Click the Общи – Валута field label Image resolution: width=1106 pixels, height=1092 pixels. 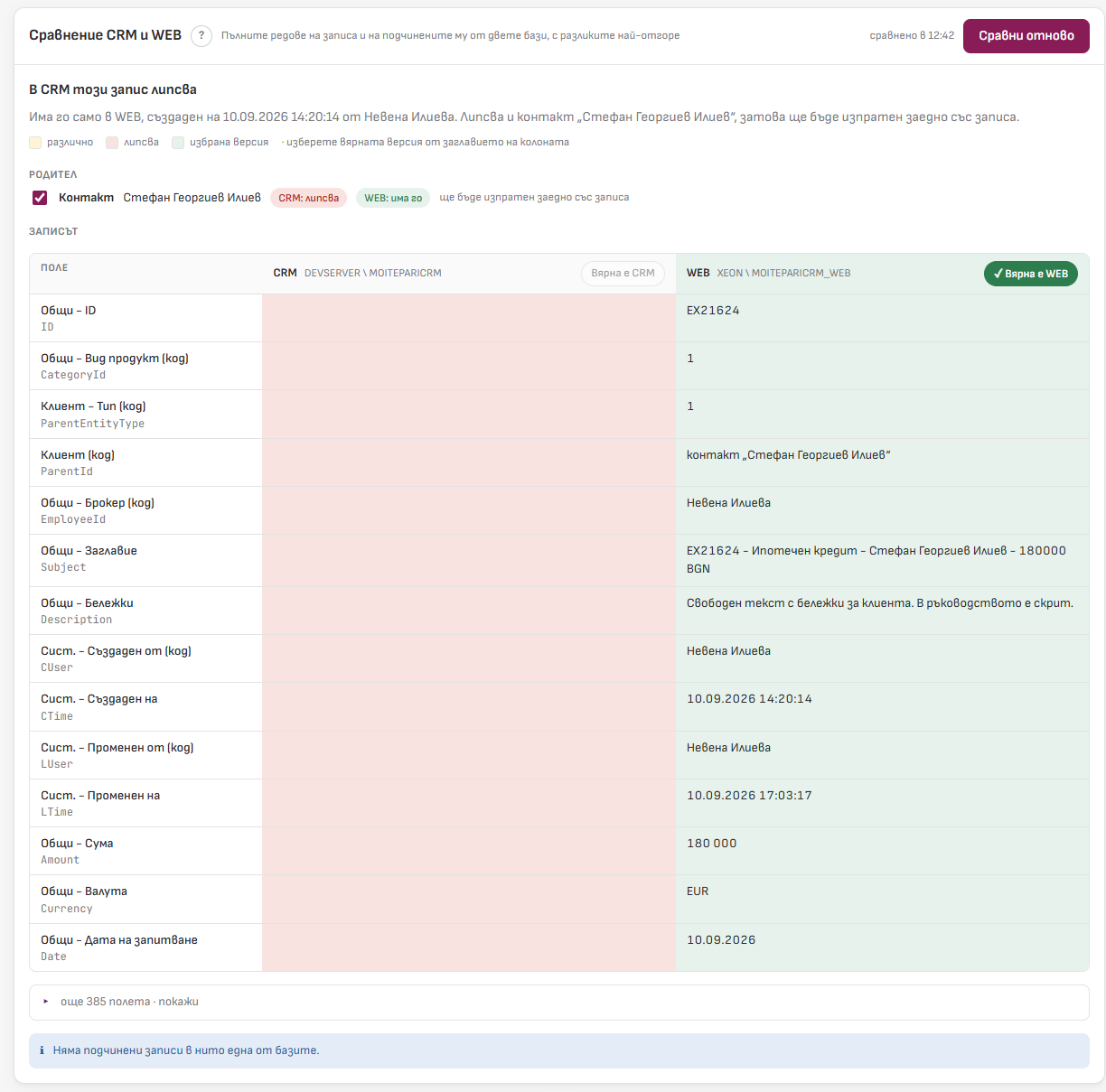pyautogui.click(x=84, y=891)
